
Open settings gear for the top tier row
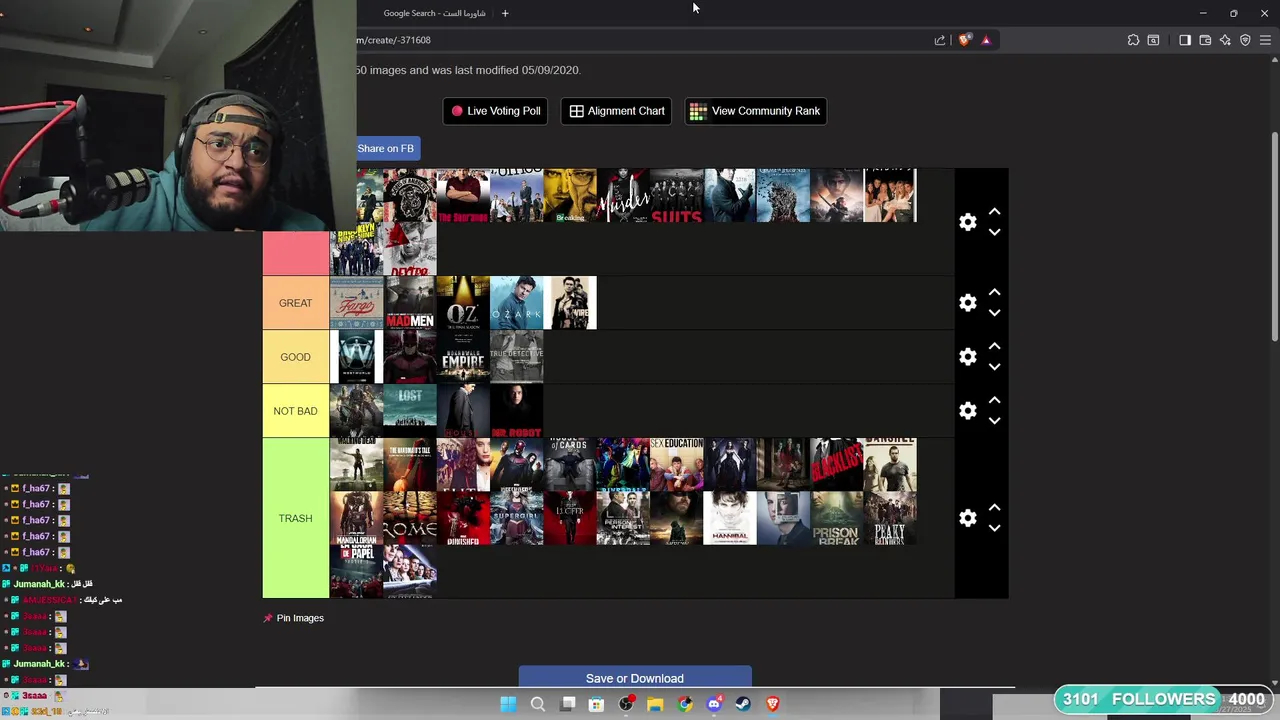pos(967,222)
